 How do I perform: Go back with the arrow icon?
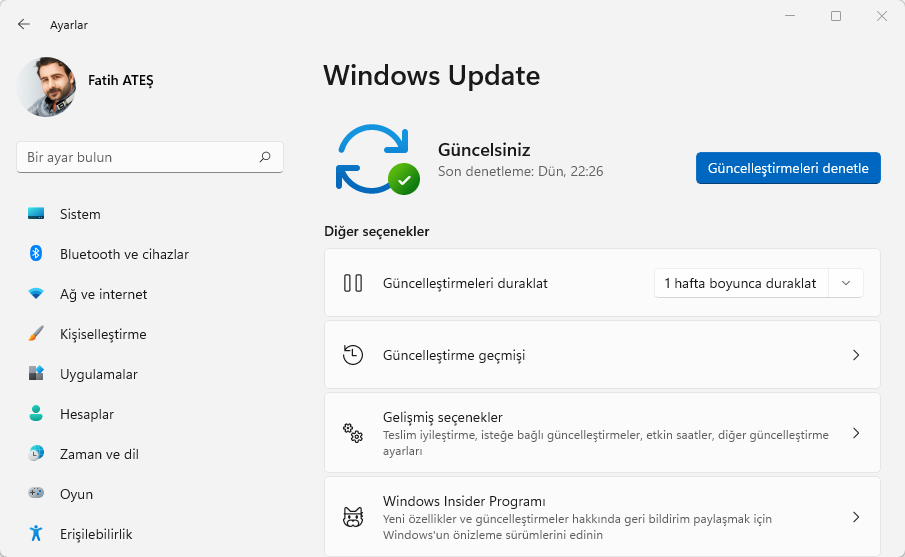point(24,24)
